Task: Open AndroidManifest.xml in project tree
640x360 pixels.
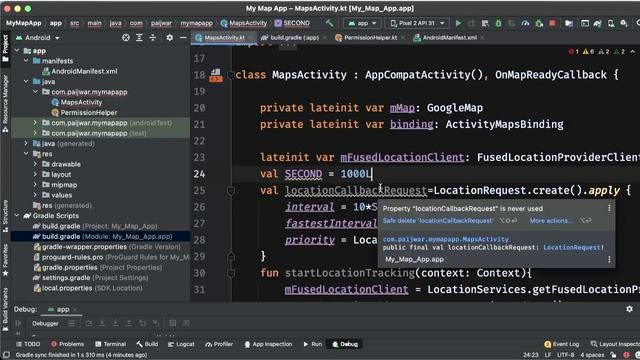Action: (80, 71)
